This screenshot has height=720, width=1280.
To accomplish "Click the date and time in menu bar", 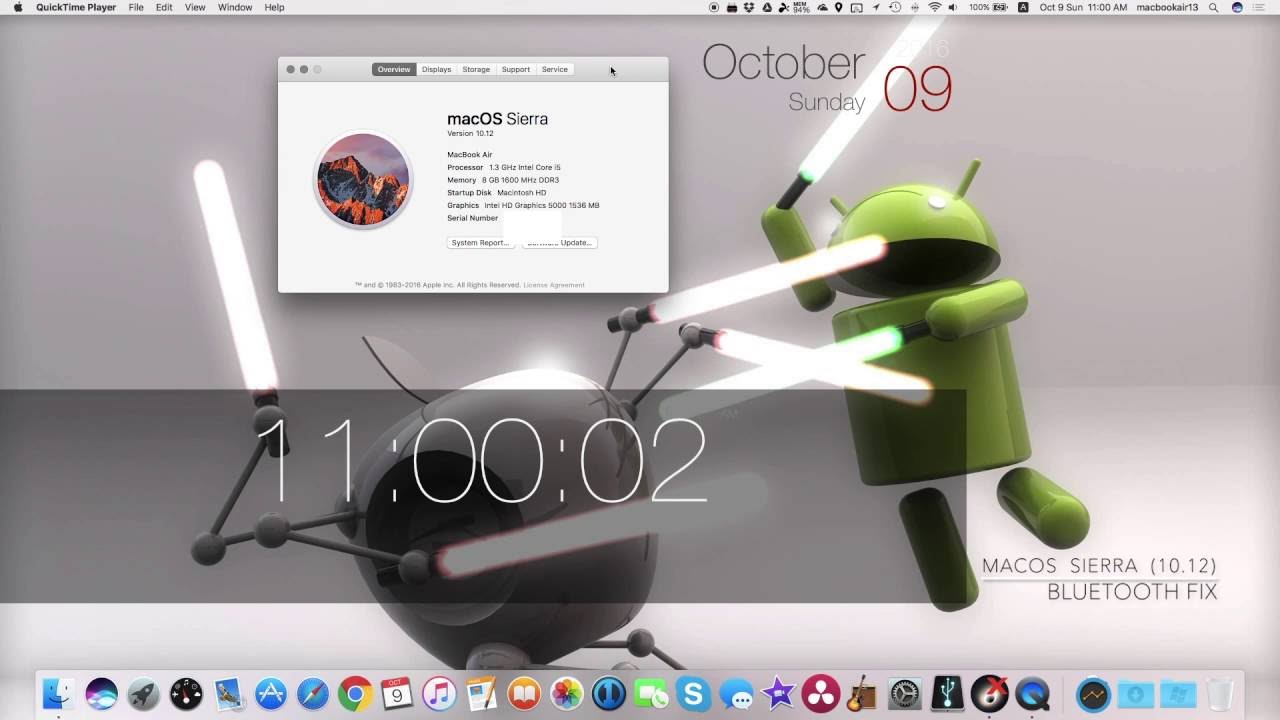I will click(x=1083, y=7).
